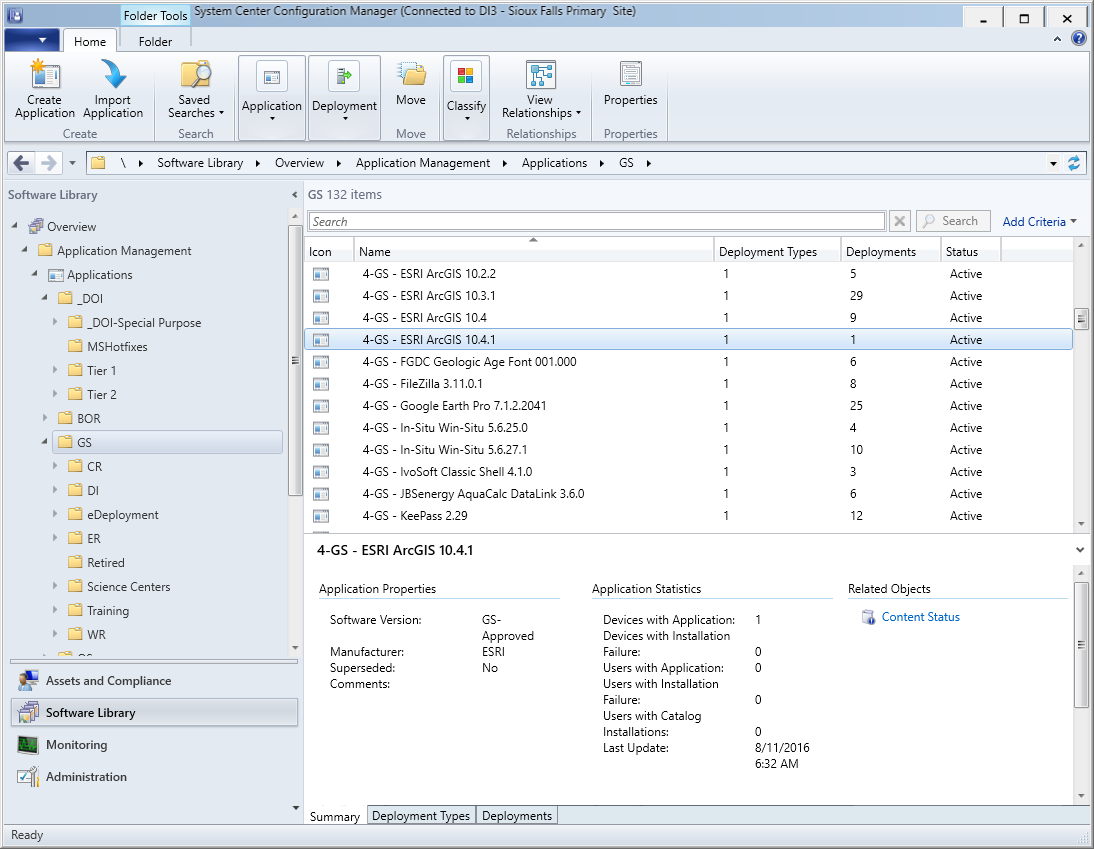Click the Assets and Compliance workspace icon
The image size is (1094, 849).
coord(29,681)
